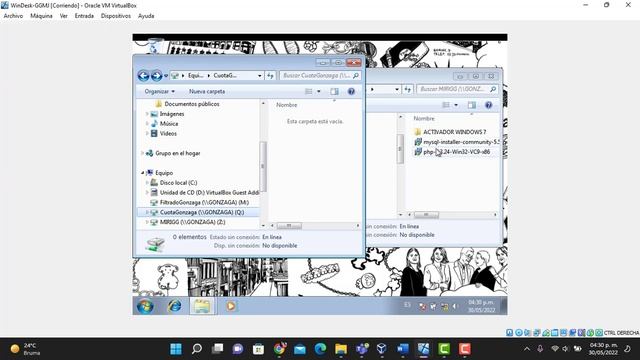Select Imágenes library in tree
This screenshot has width=640, height=360.
(172, 114)
